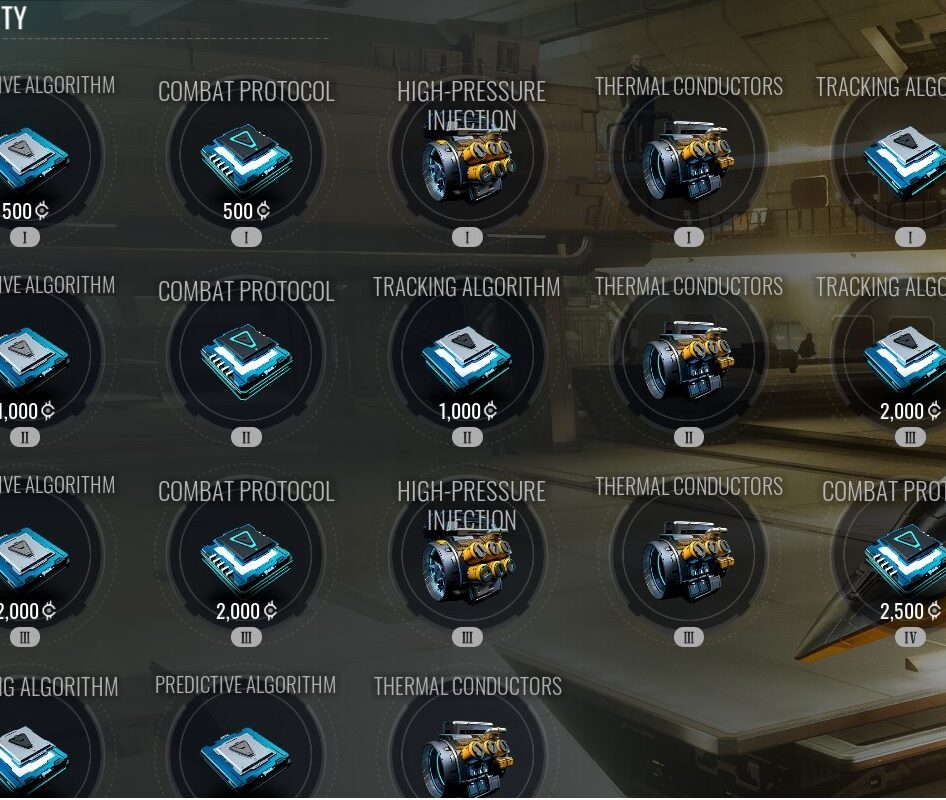Select the tier II Combat Protocol chip
Image resolution: width=946 pixels, height=800 pixels.
point(246,358)
